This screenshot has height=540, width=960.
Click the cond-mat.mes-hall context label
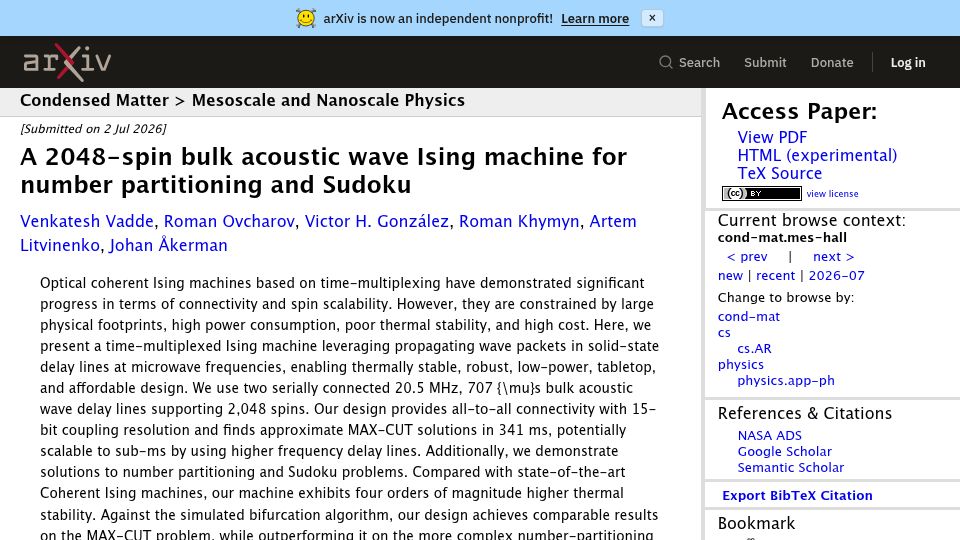click(782, 238)
